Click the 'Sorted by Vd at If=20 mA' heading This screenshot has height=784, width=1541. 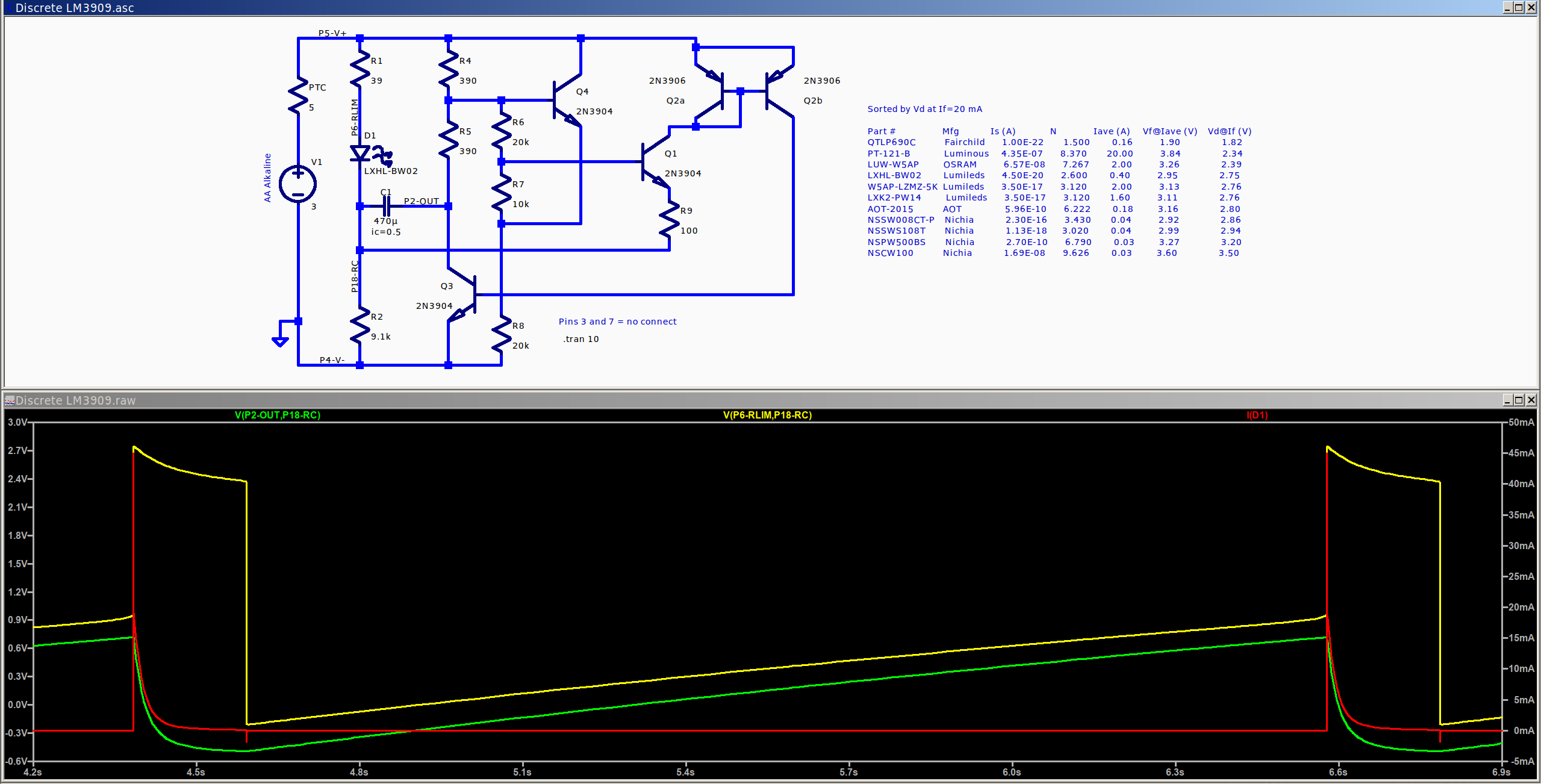click(924, 109)
